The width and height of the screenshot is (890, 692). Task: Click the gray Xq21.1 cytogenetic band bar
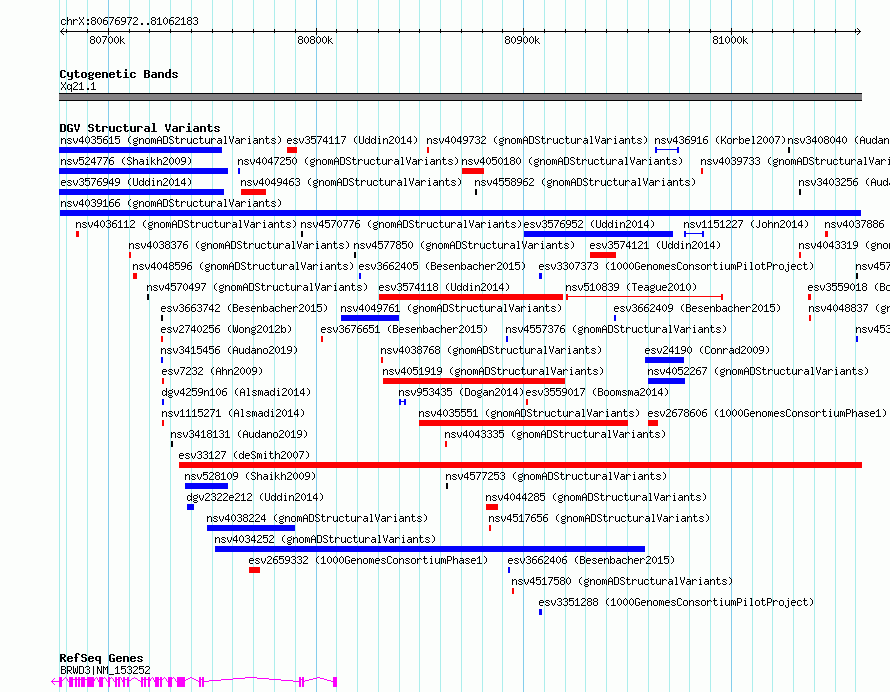coord(460,97)
